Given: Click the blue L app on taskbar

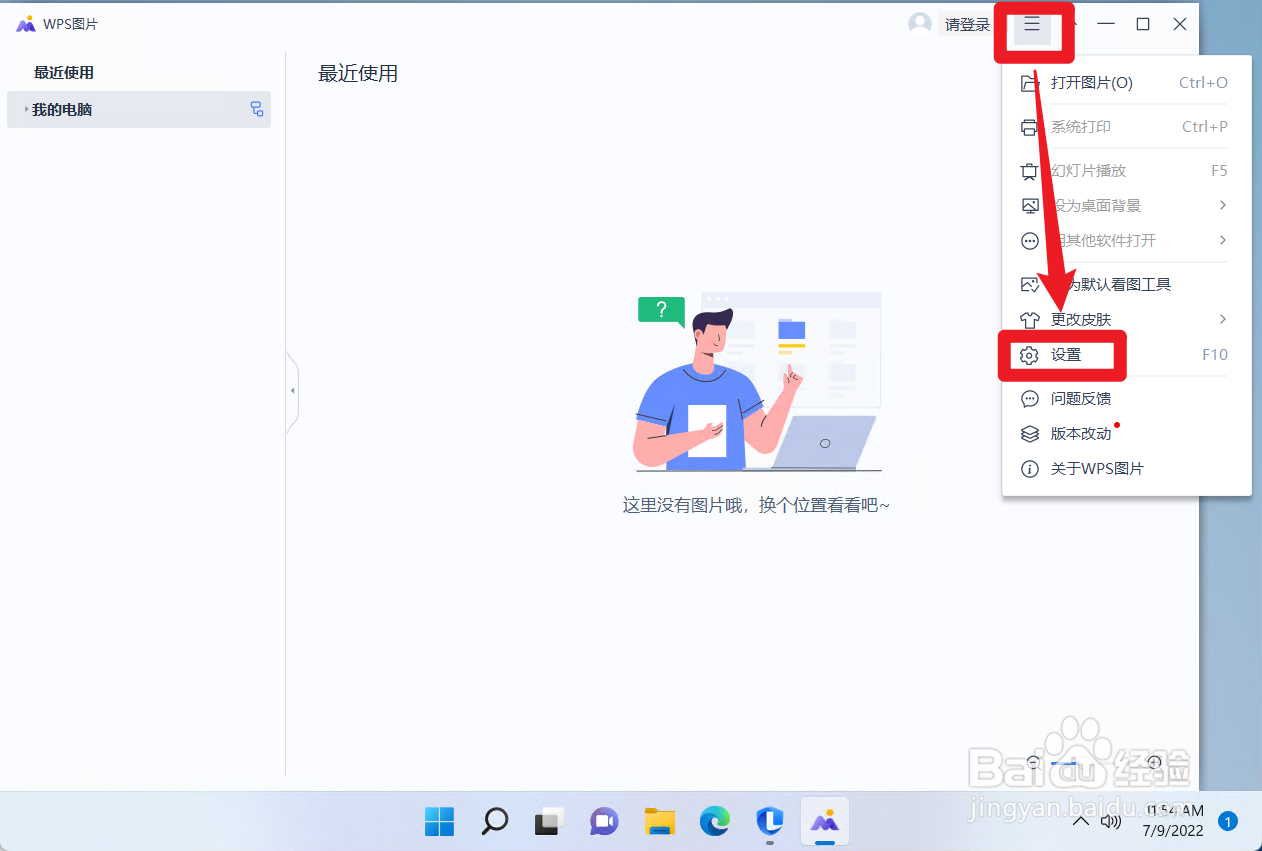Looking at the screenshot, I should point(769,821).
